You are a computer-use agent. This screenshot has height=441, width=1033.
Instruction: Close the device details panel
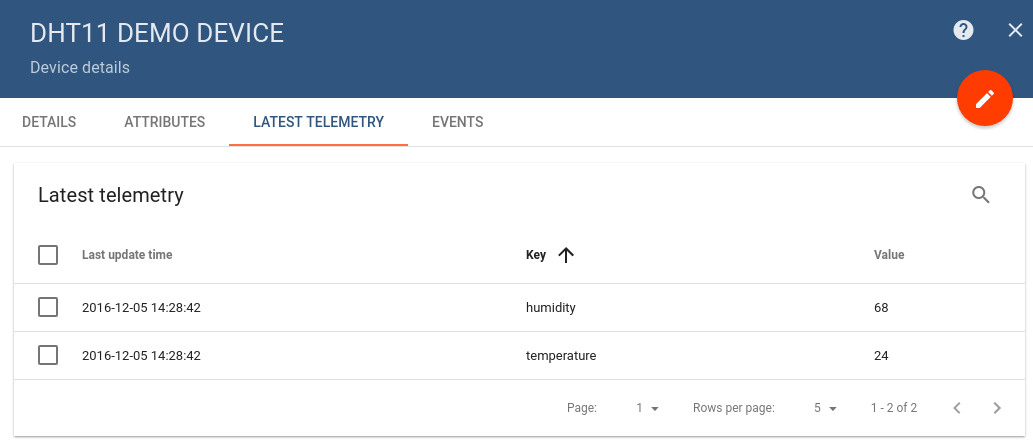pos(1015,30)
